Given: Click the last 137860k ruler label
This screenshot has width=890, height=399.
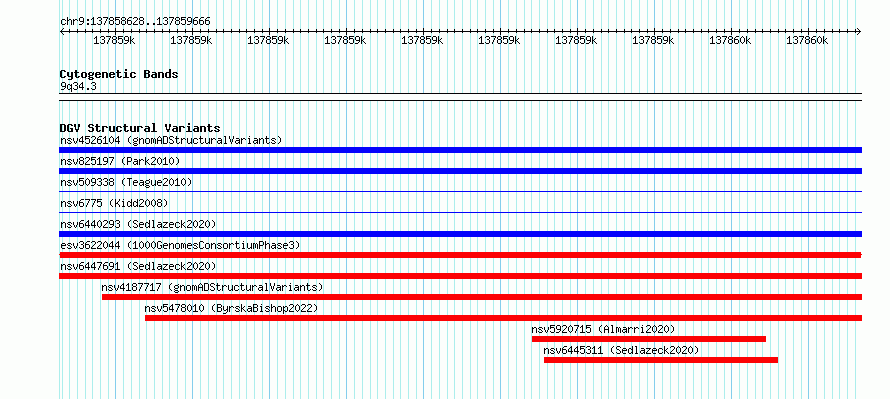Looking at the screenshot, I should click(807, 41).
